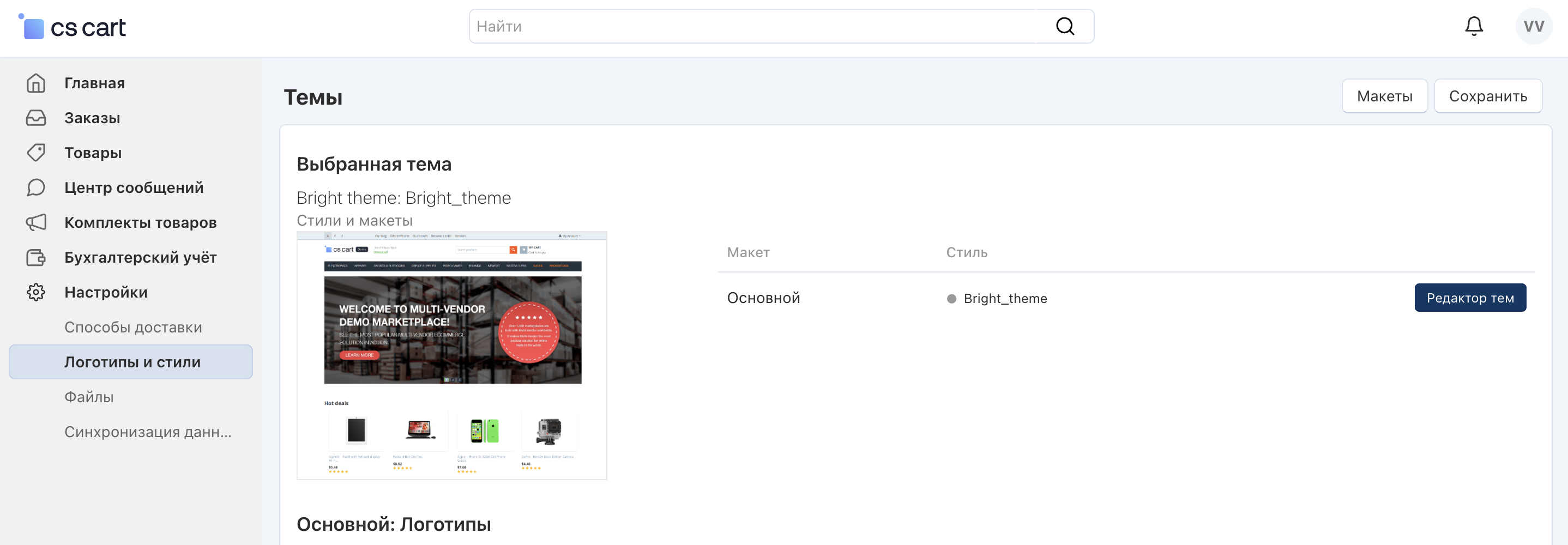Click the inbox icon beside Заказы
The height and width of the screenshot is (545, 1568).
[x=36, y=118]
